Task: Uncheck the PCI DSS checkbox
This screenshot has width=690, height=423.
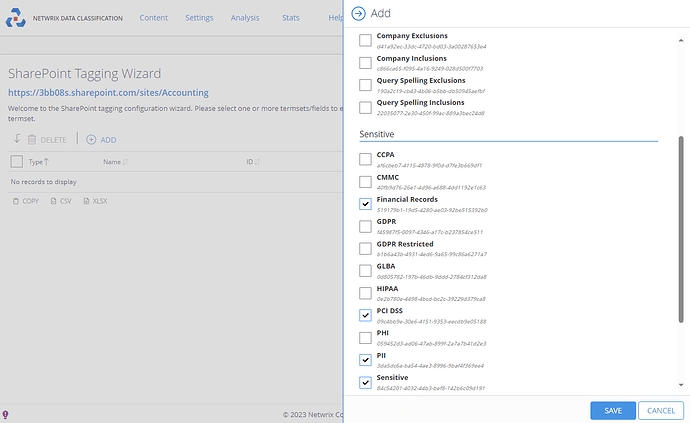Action: point(365,314)
